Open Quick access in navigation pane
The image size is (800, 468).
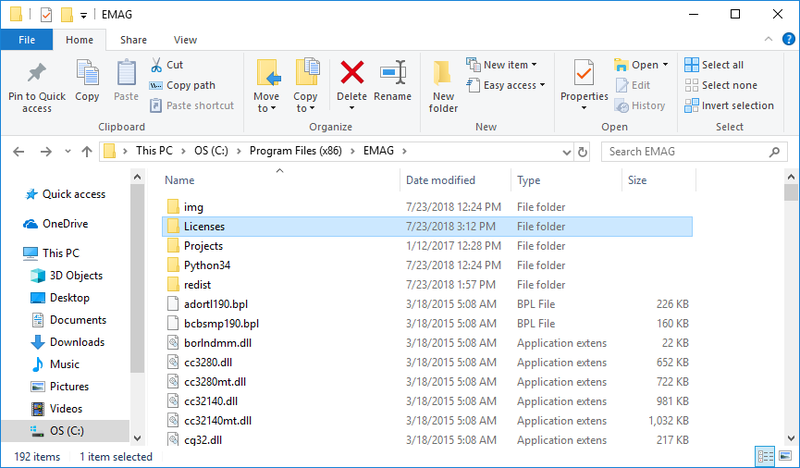coord(65,194)
